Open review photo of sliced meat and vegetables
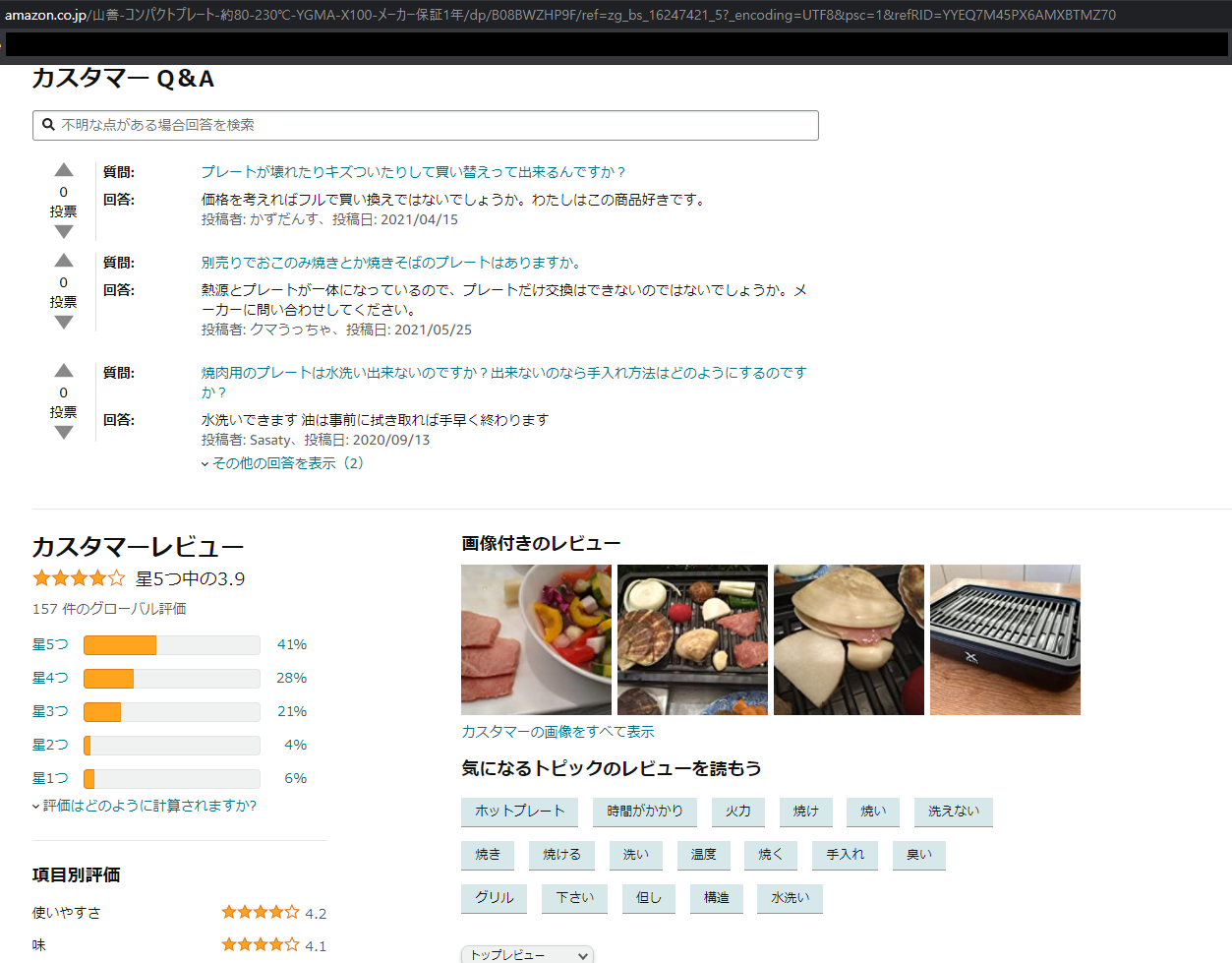This screenshot has height=963, width=1232. coord(536,639)
